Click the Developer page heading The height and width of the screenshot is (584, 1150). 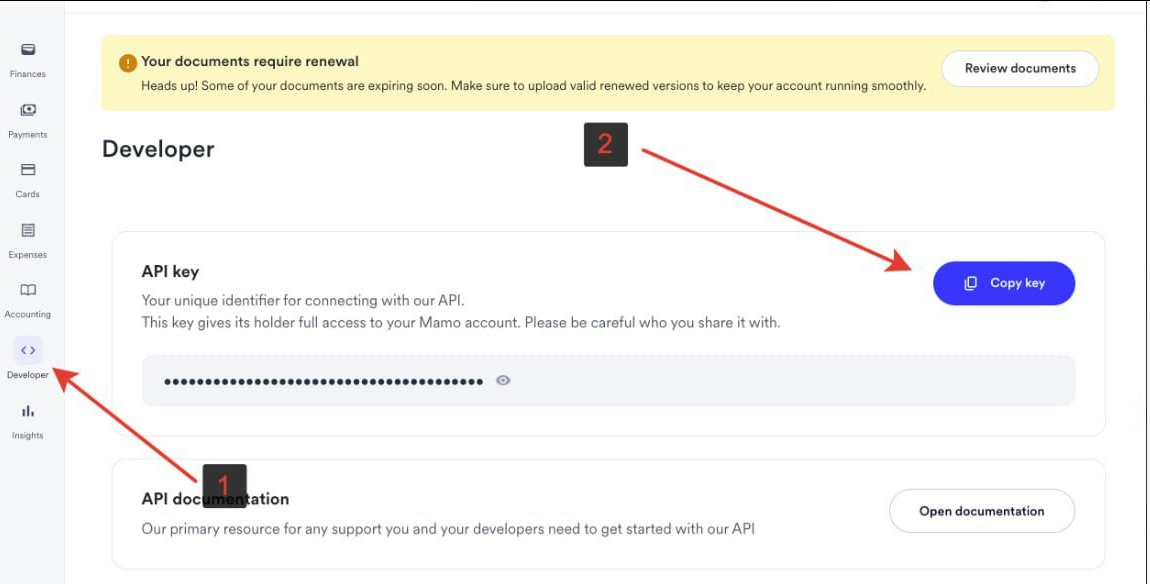point(158,149)
